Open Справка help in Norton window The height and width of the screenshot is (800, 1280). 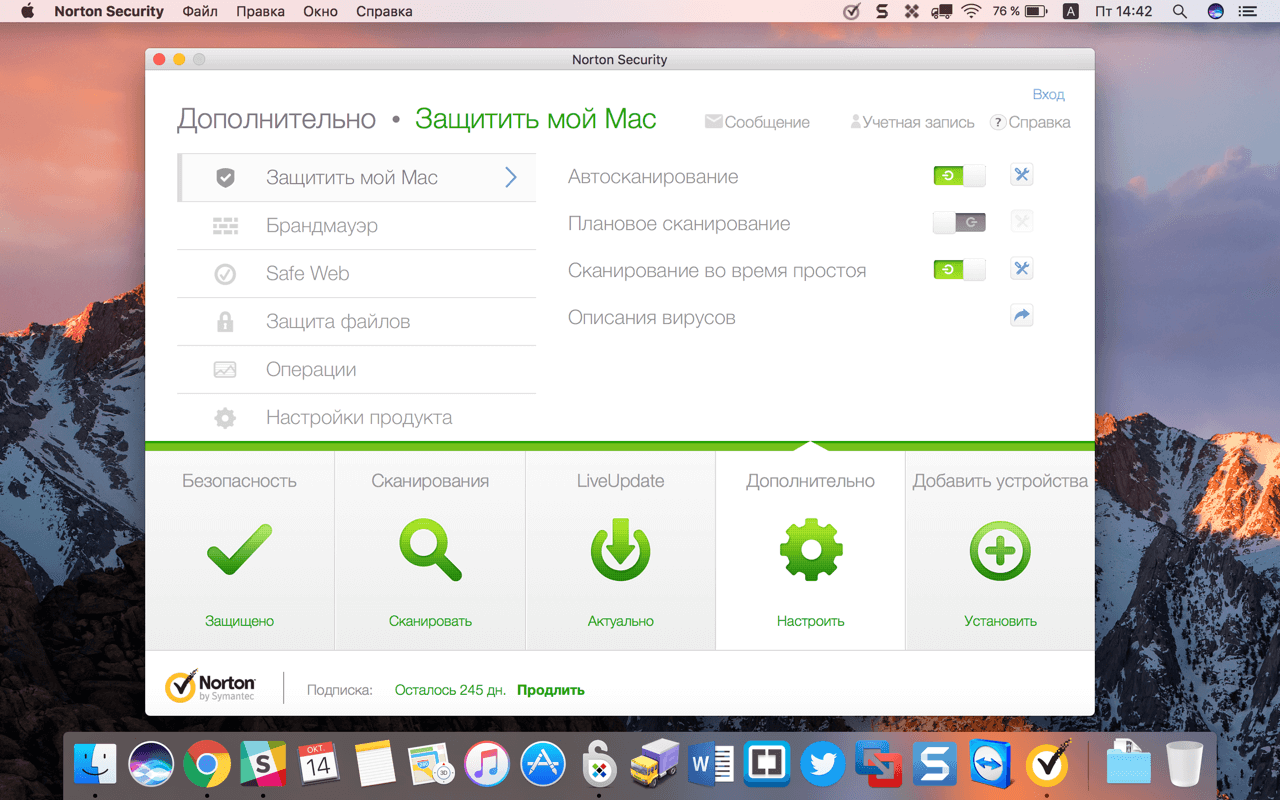1030,122
